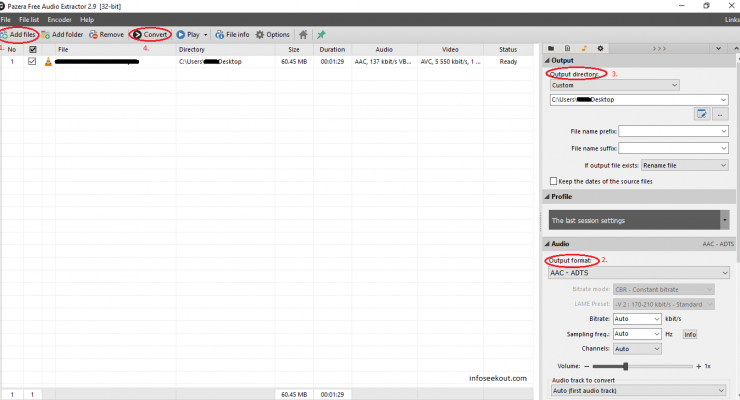Start conversion with the Convert button
This screenshot has height=400, width=740.
[150, 34]
